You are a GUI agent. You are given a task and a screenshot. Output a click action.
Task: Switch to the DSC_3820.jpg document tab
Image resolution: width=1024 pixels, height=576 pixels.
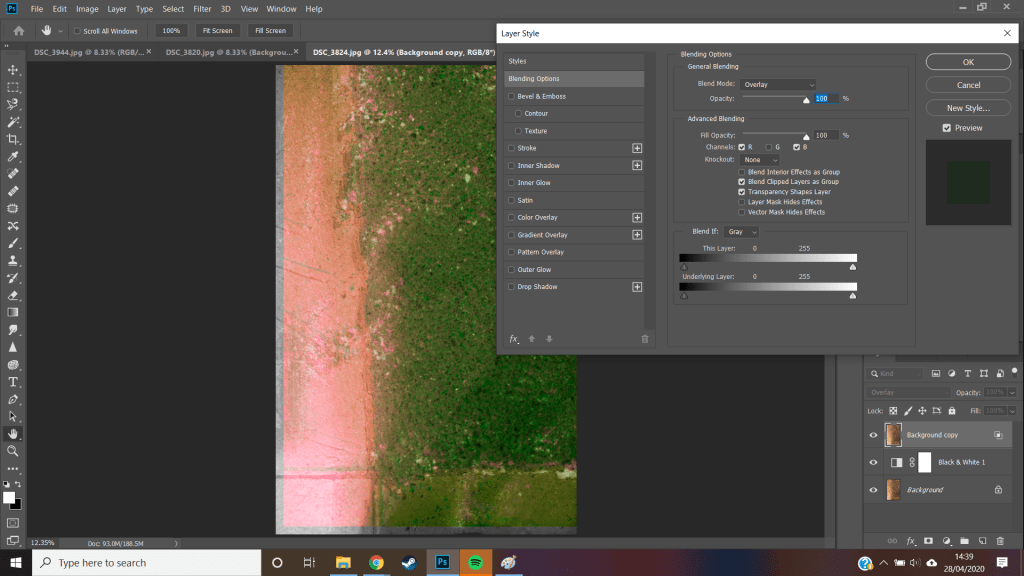click(227, 52)
